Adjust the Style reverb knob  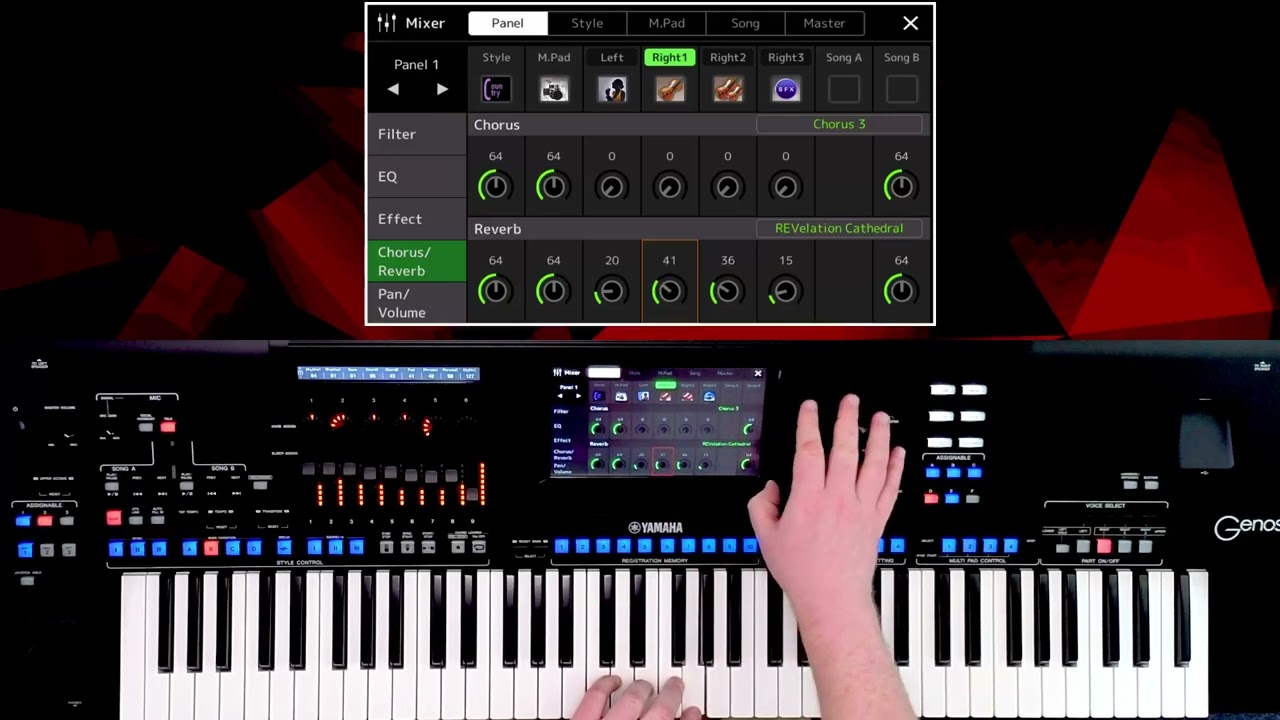pyautogui.click(x=496, y=291)
